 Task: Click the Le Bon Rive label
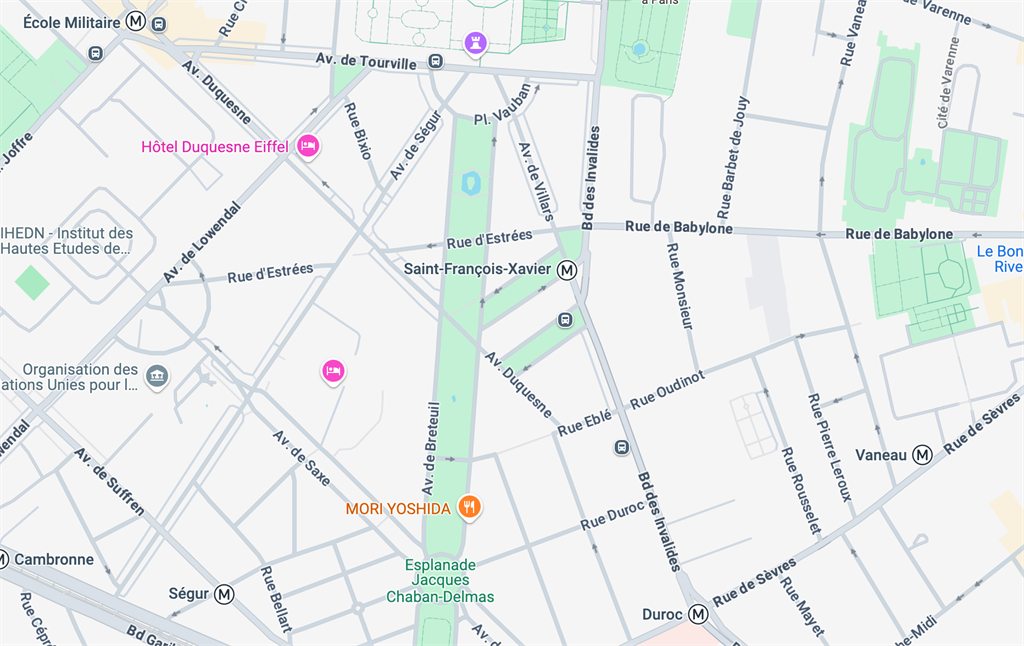pyautogui.click(x=1000, y=259)
